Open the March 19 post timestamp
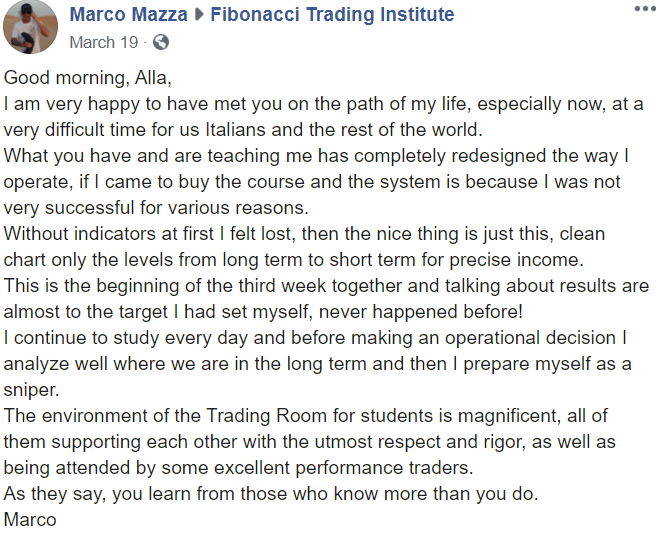 (104, 42)
